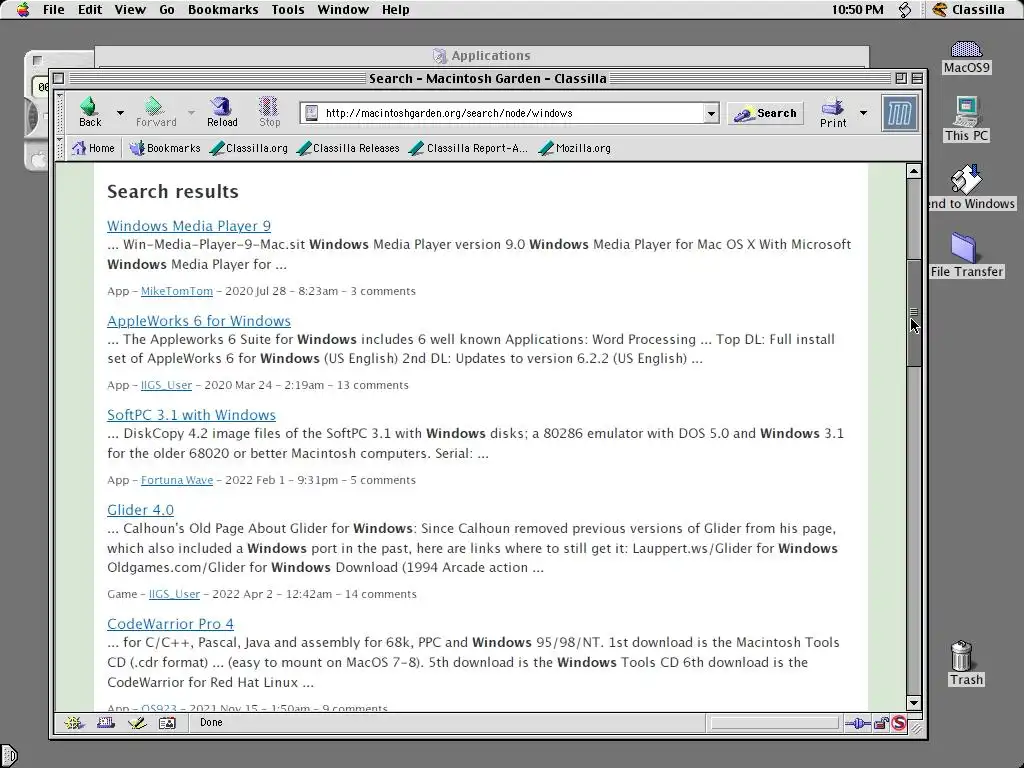This screenshot has height=768, width=1024.
Task: Click the scrollbar down arrow
Action: tap(914, 703)
